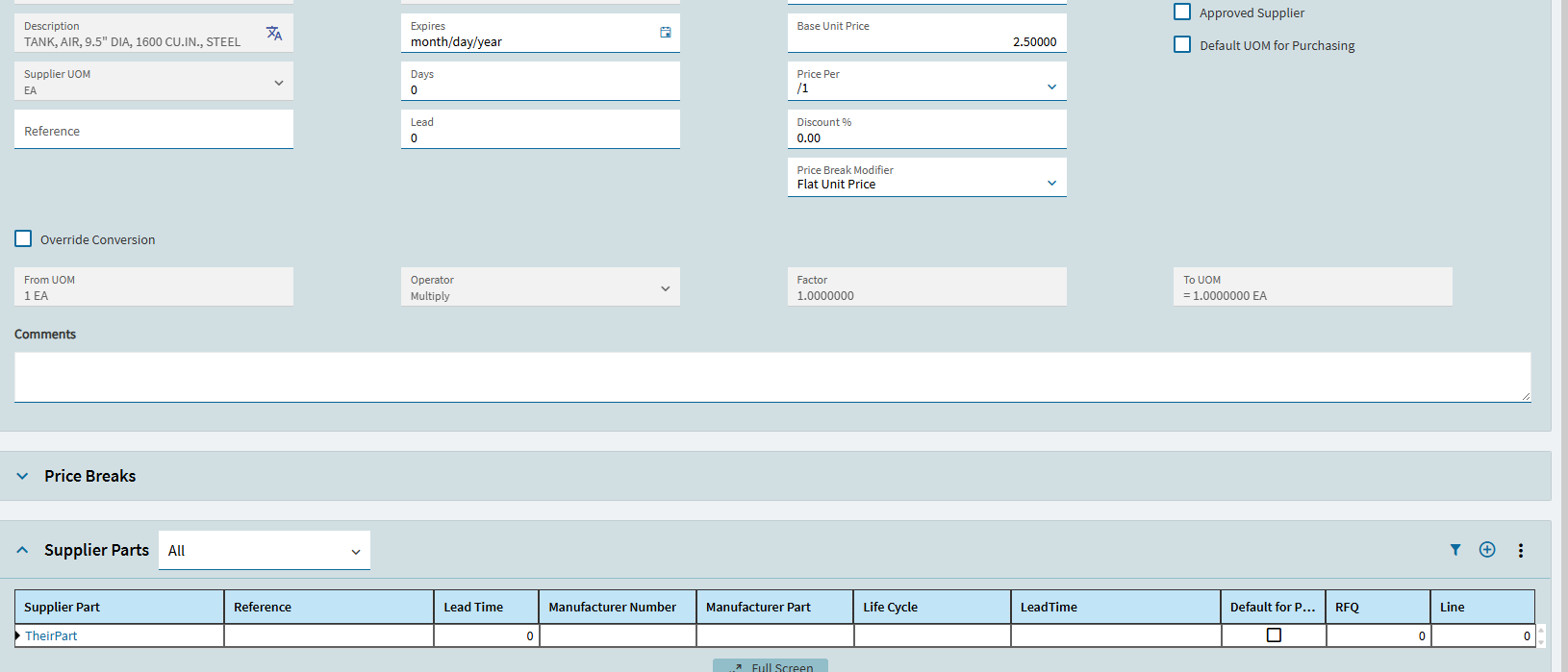Screen dimensions: 1568x672
Task: Enable Default UOM for Purchasing
Action: pos(1182,45)
